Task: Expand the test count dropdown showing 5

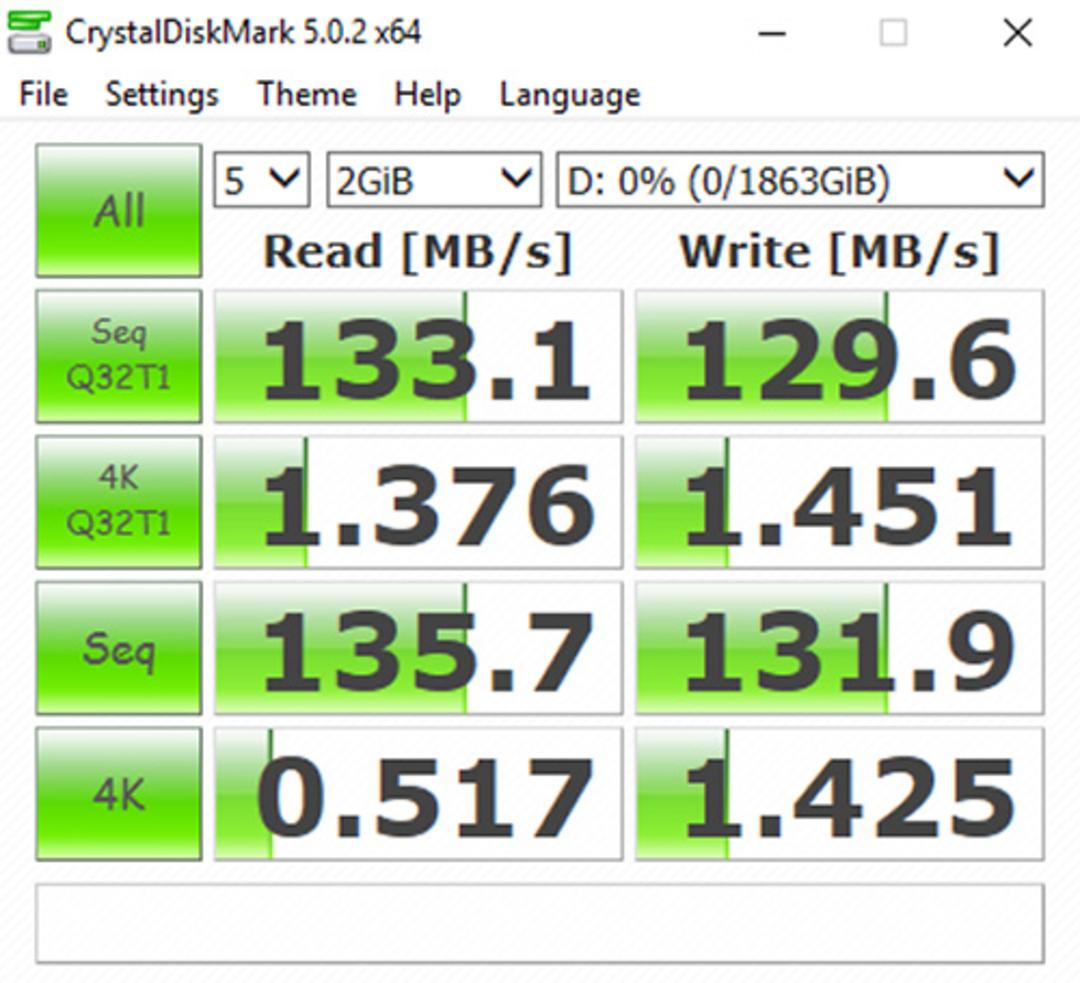Action: point(262,180)
